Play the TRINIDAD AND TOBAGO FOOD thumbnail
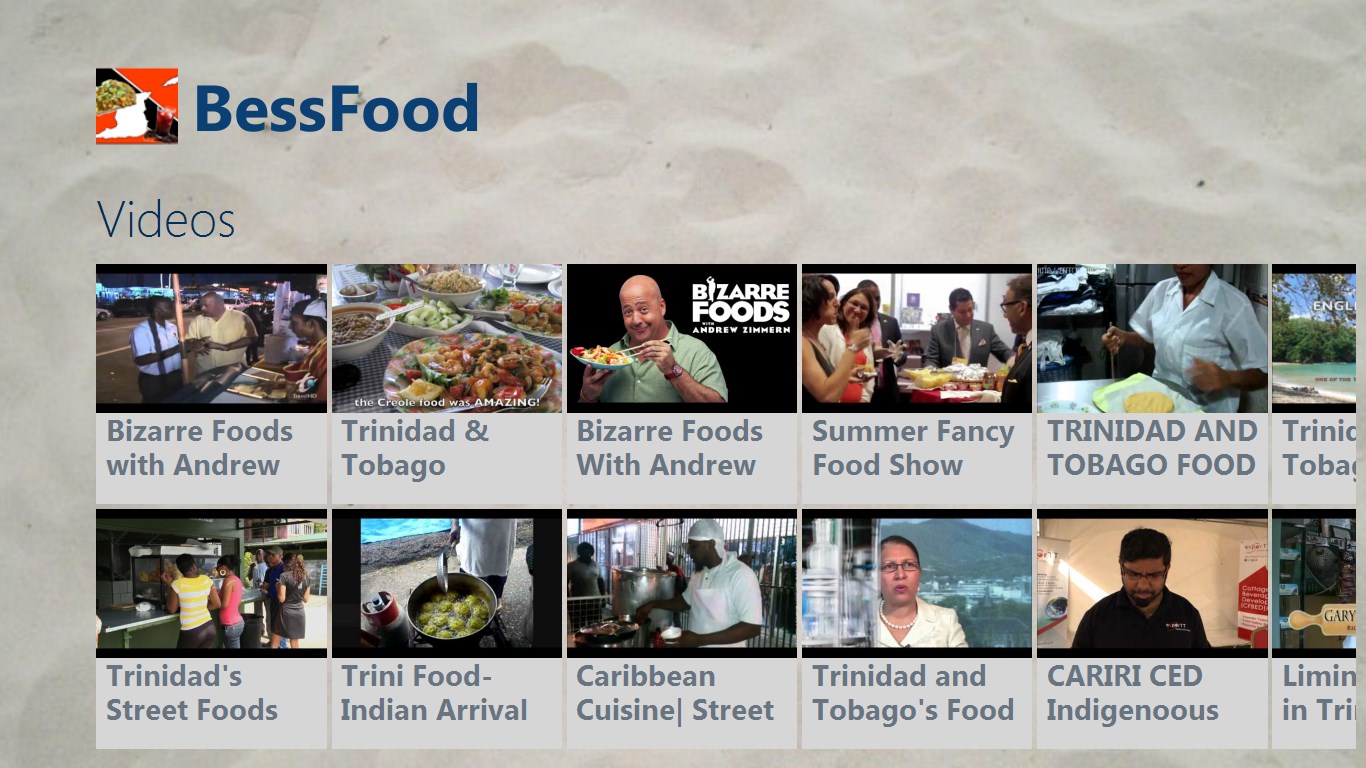The width and height of the screenshot is (1366, 768). pyautogui.click(x=1152, y=338)
